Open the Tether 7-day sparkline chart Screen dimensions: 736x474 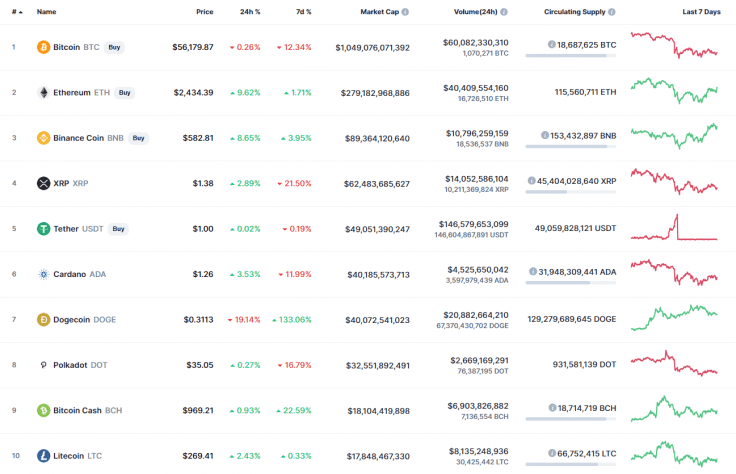click(x=674, y=229)
